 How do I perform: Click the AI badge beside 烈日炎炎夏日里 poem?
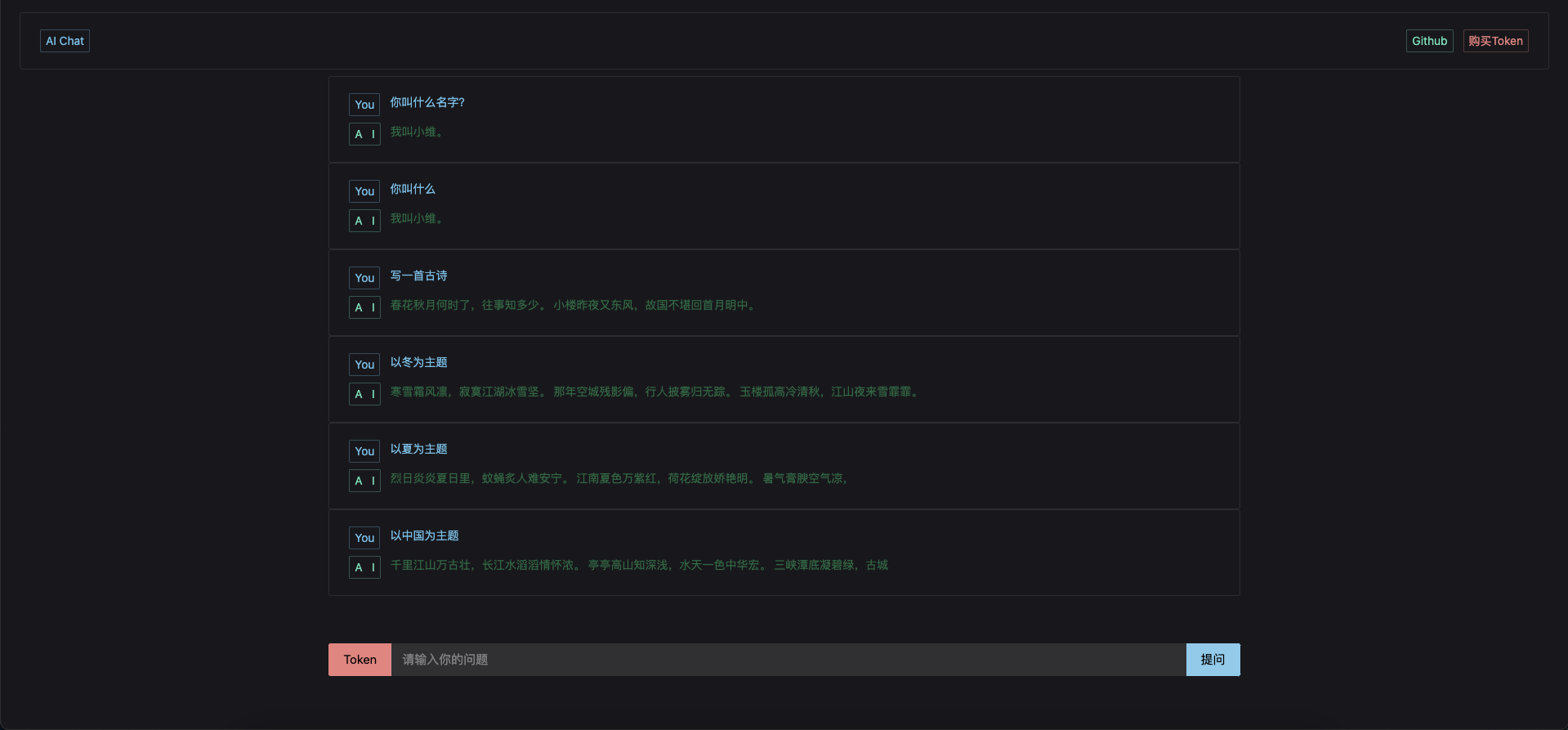pyautogui.click(x=364, y=481)
